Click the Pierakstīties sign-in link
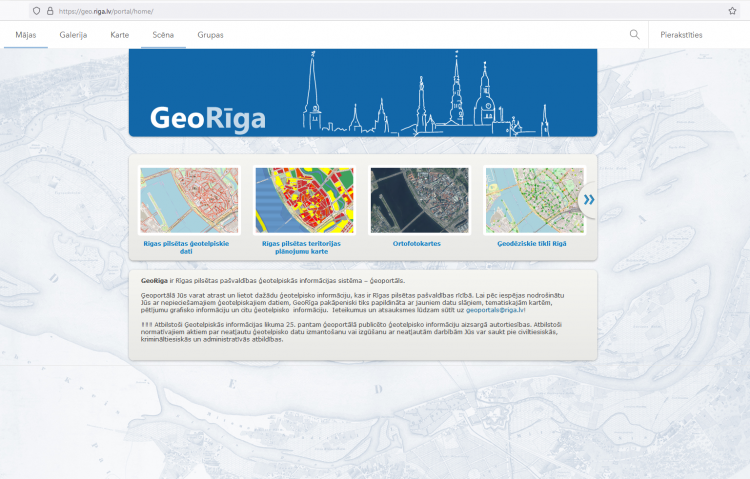Screen dimensions: 750x479 (x=681, y=35)
